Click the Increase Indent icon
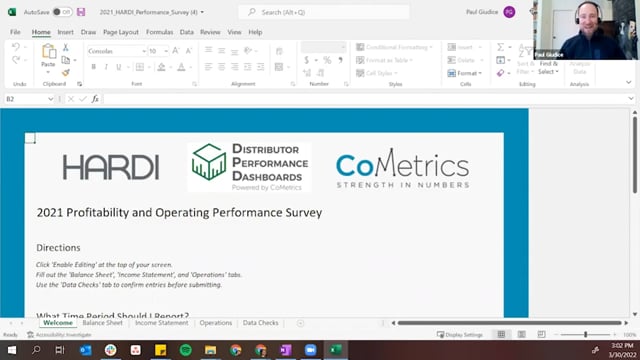Image resolution: width=640 pixels, height=360 pixels. pos(260,67)
